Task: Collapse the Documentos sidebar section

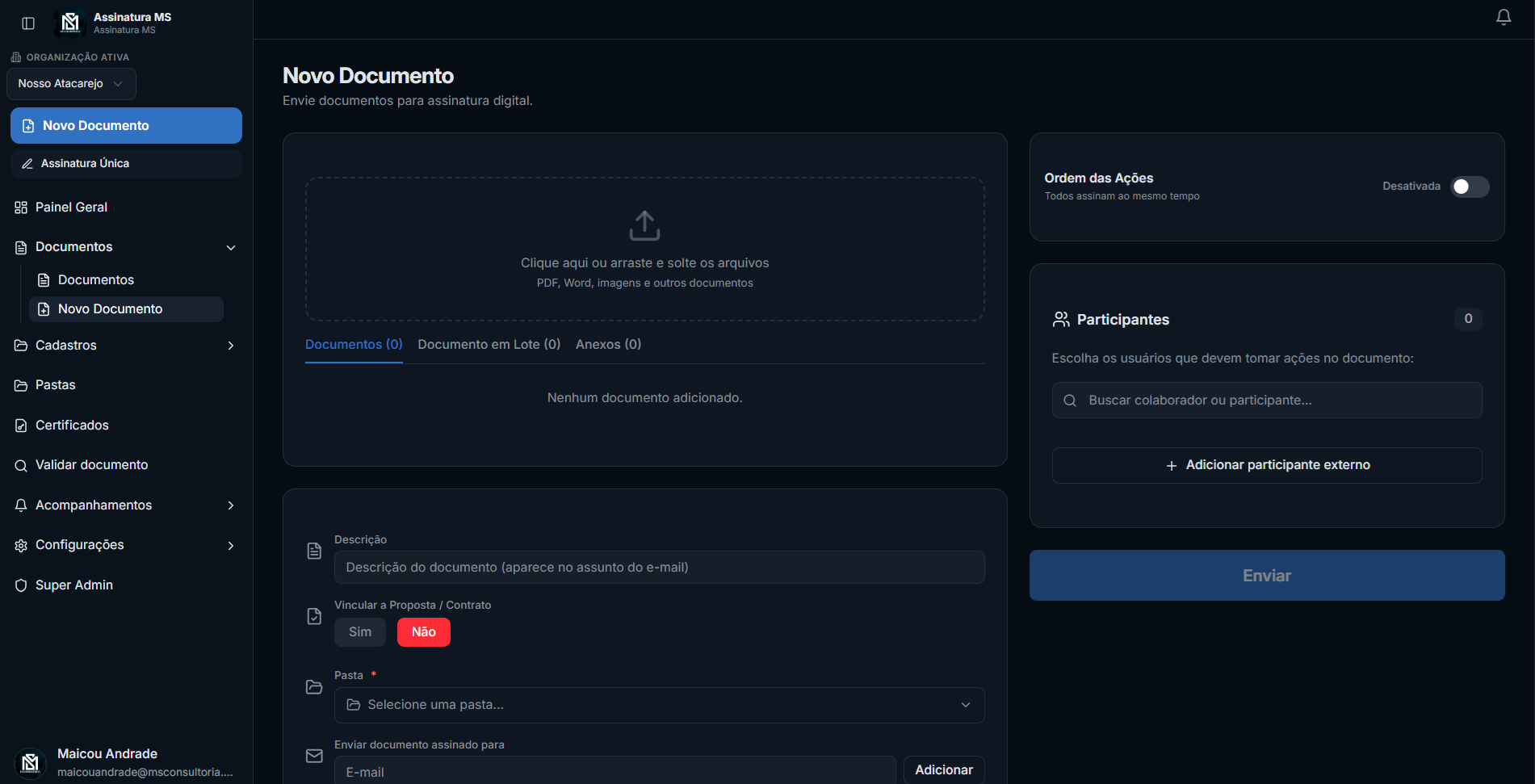Action: (231, 248)
